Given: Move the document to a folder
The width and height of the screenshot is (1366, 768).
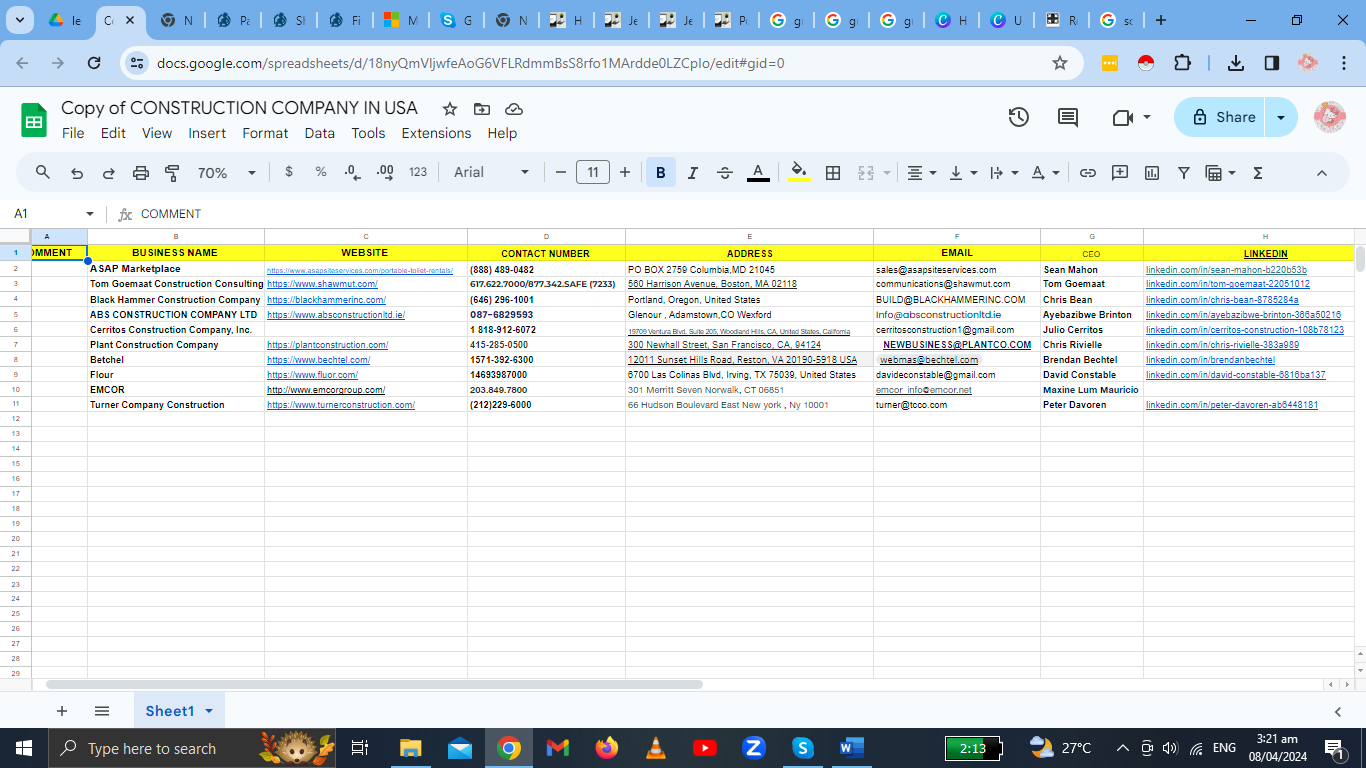Looking at the screenshot, I should click(482, 109).
